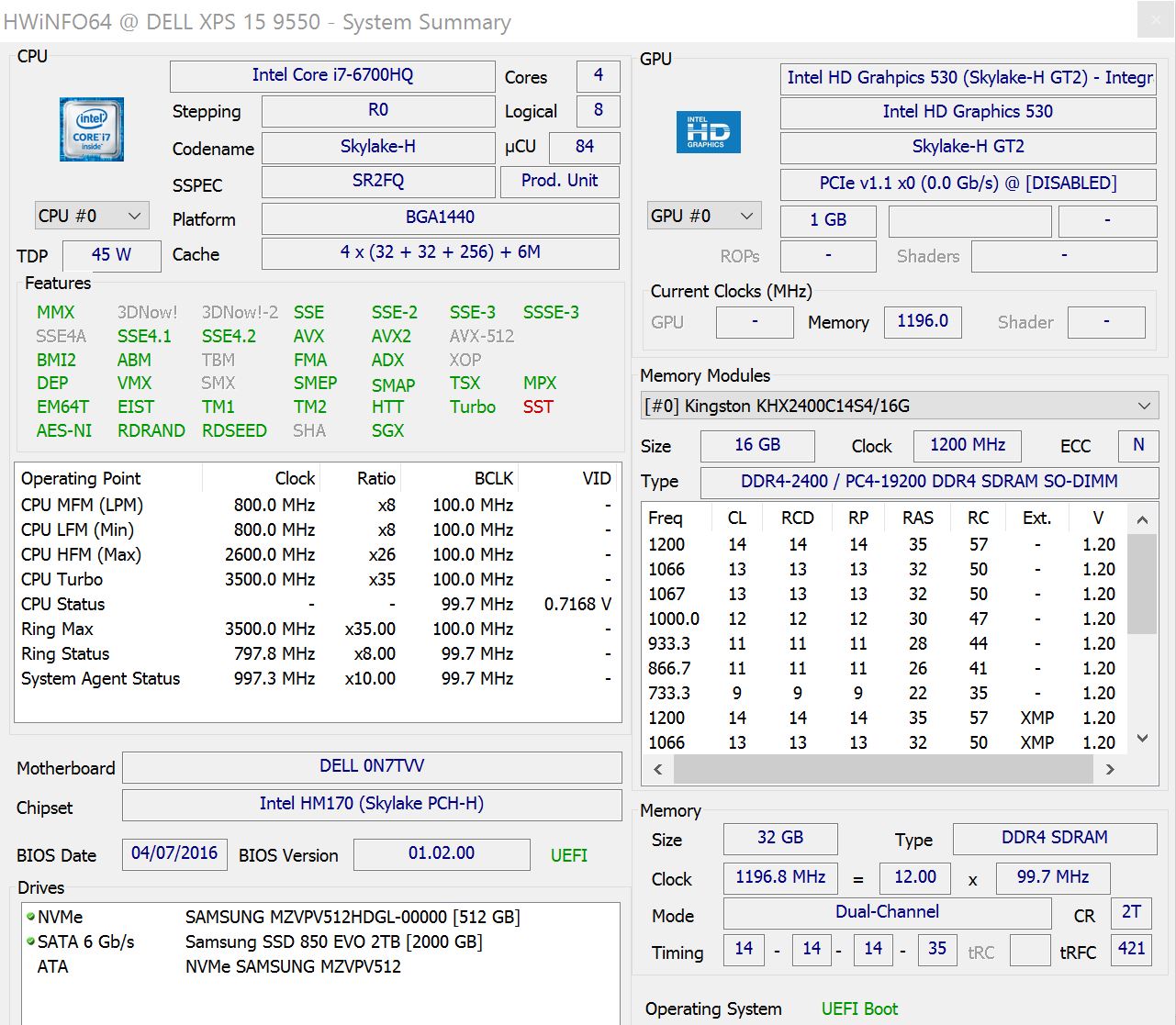Click the SGX feature label
The image size is (1176, 1025).
[388, 430]
